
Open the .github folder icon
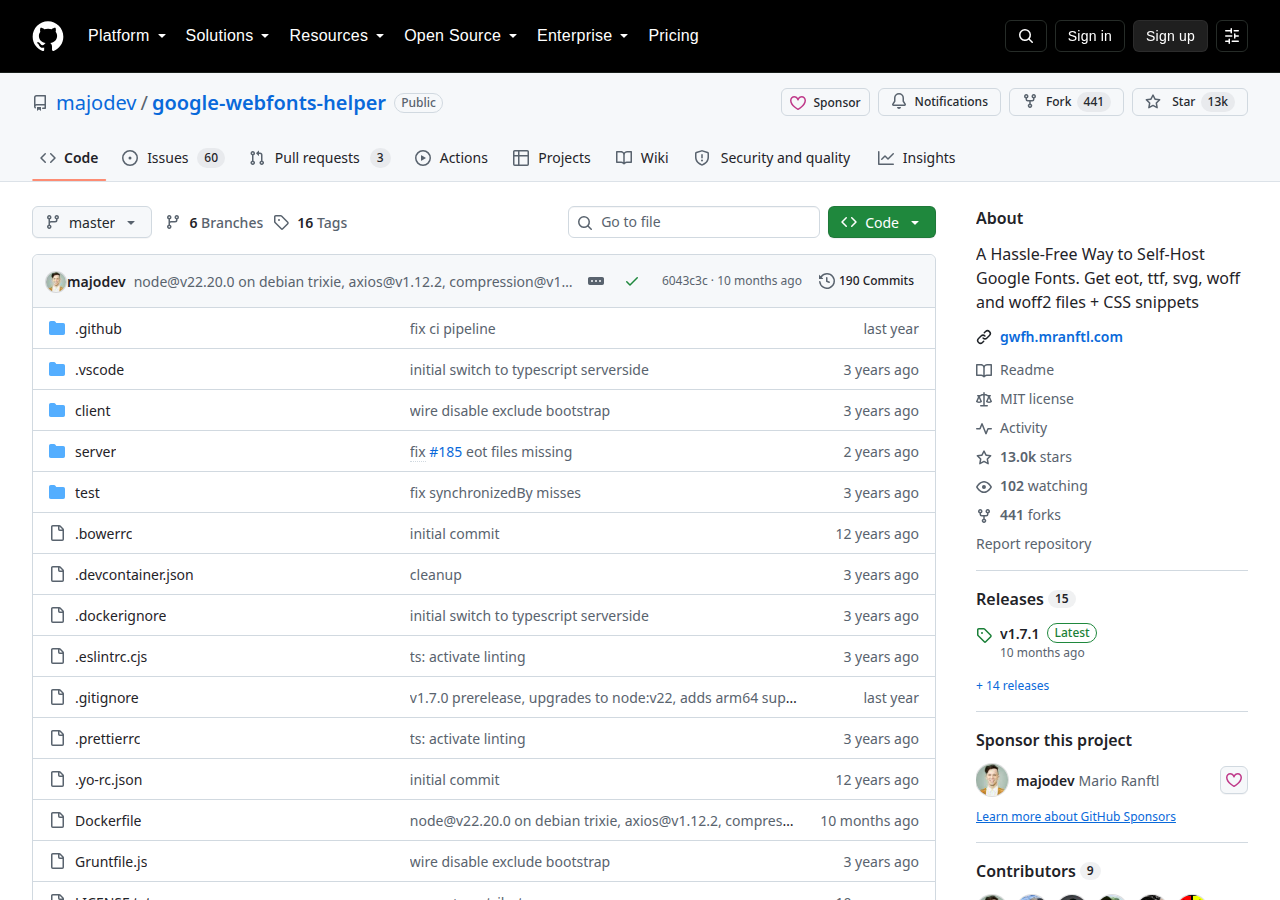(x=57, y=329)
